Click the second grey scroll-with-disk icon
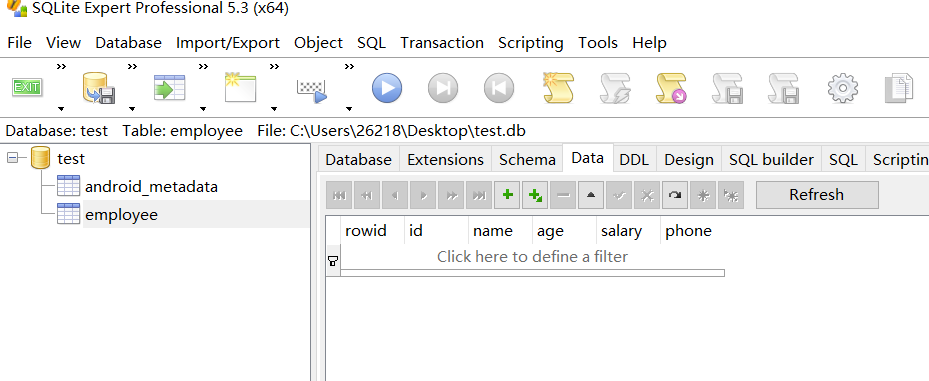The height and width of the screenshot is (381, 929). [784, 88]
